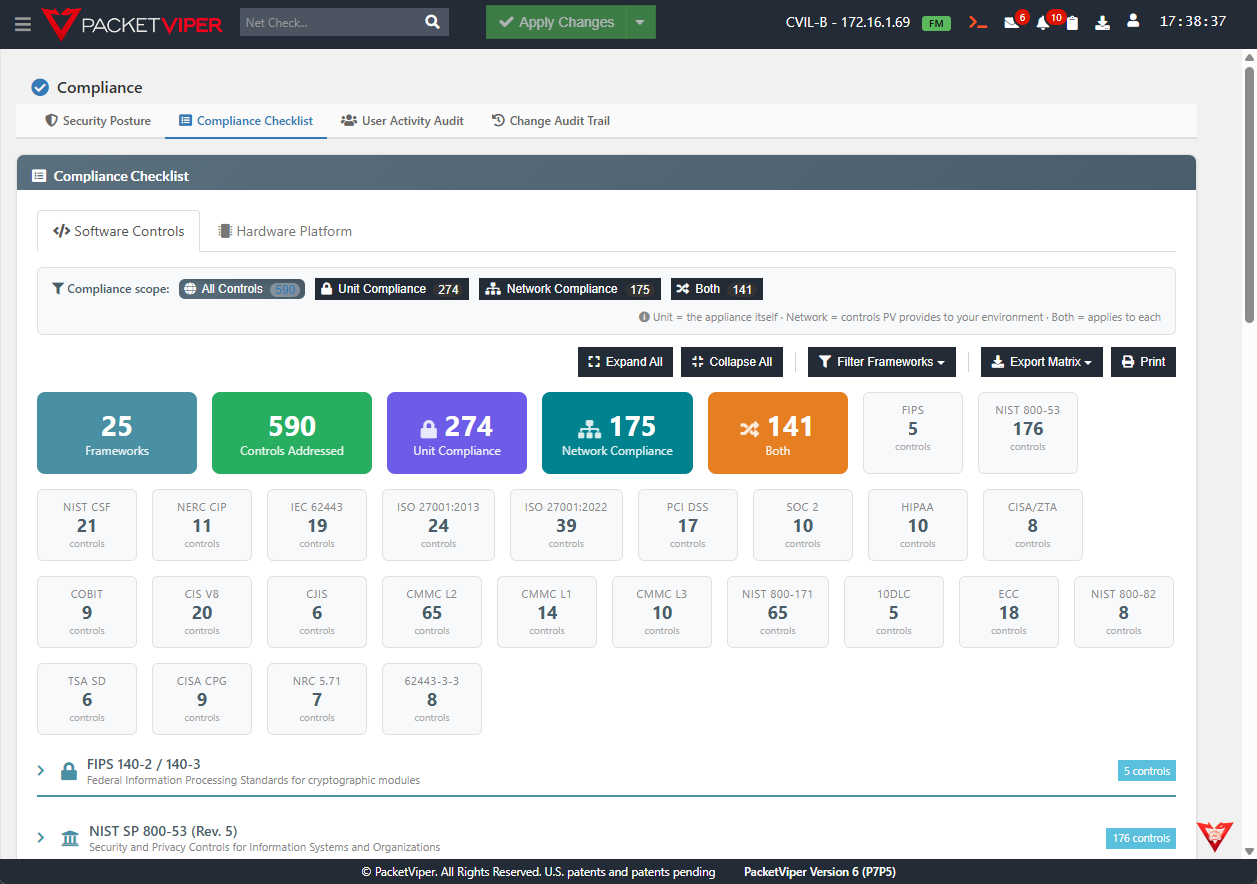1257x884 pixels.
Task: Click the PacketViper logo
Action: point(131,23)
